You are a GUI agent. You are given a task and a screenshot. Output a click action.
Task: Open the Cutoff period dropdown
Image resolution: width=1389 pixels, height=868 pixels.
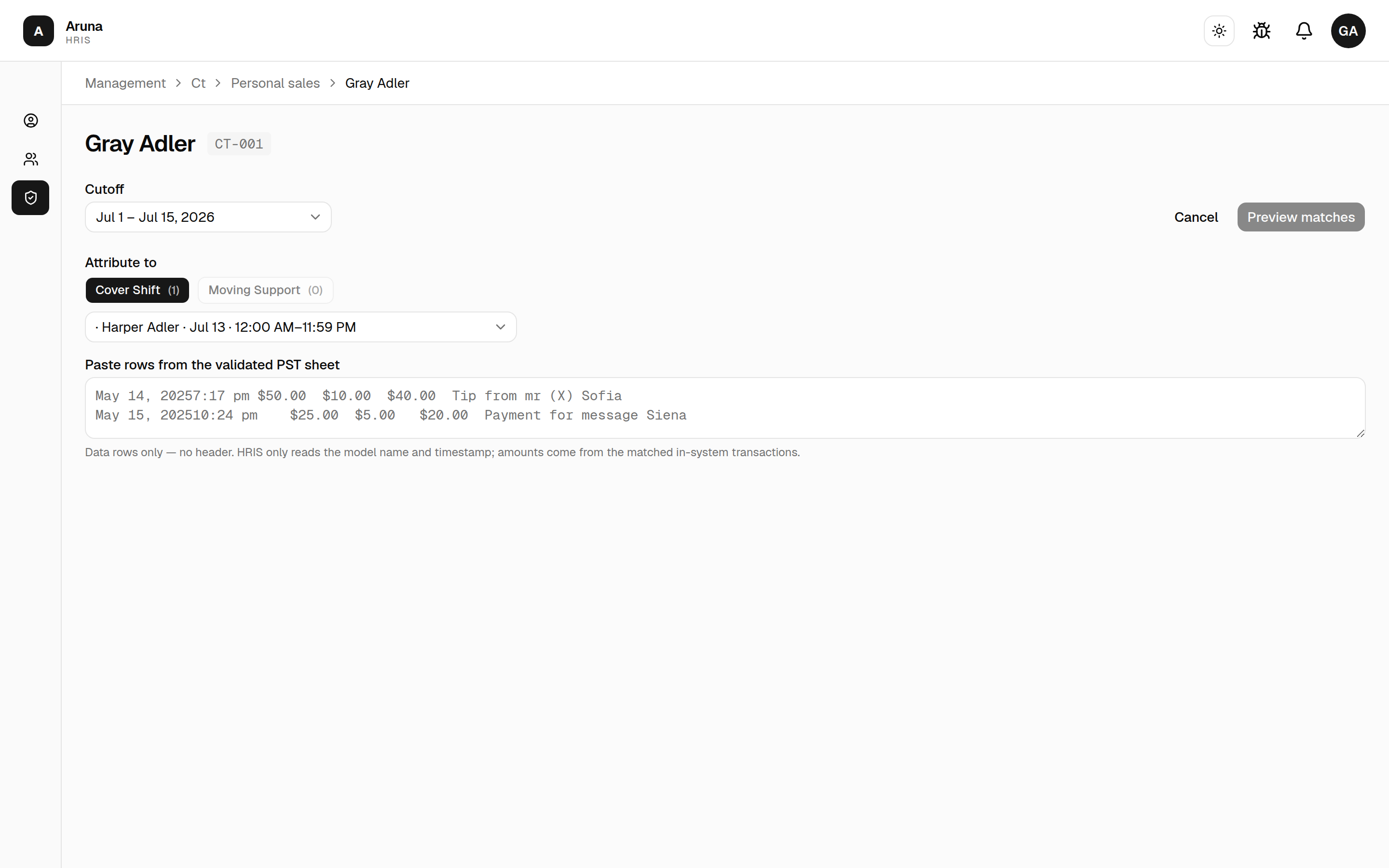tap(208, 217)
